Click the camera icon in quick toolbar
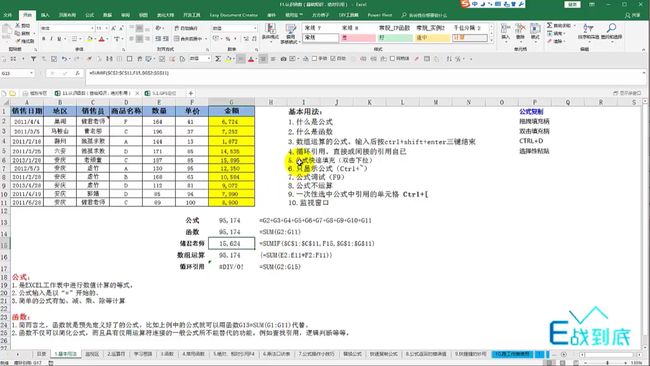This screenshot has width=650, height=366. point(283,59)
